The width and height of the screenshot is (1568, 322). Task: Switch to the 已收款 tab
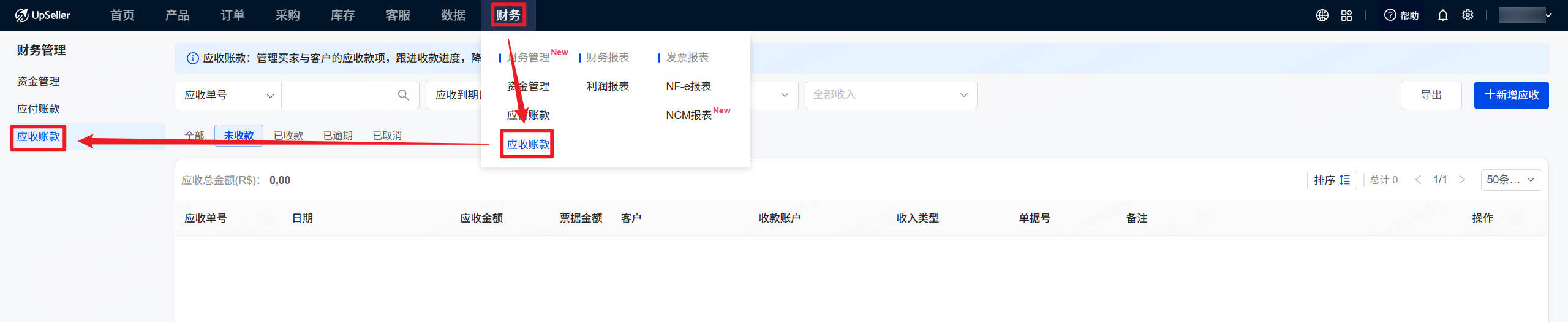pos(288,136)
